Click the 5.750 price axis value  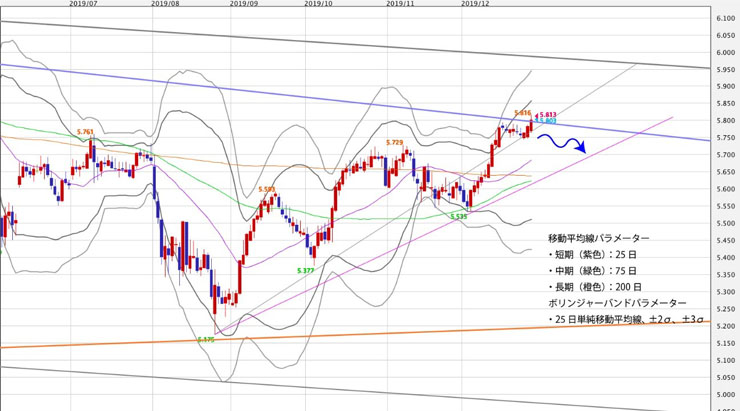pyautogui.click(x=725, y=138)
